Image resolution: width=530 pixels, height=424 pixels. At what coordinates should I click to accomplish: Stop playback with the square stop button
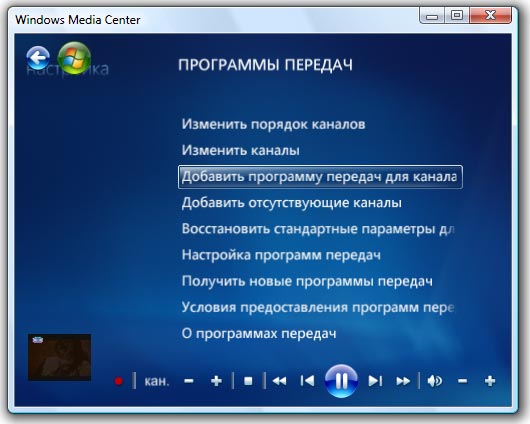click(248, 381)
